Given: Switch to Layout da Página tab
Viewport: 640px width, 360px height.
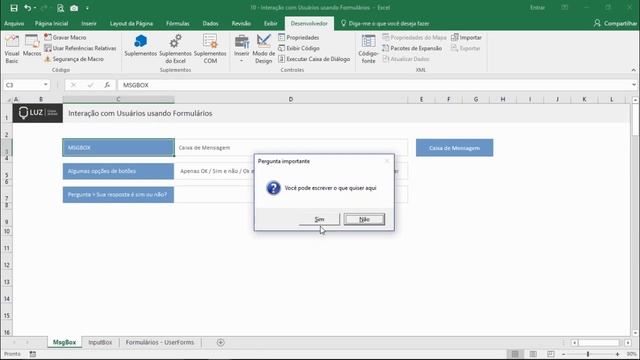Looking at the screenshot, I should tap(131, 24).
